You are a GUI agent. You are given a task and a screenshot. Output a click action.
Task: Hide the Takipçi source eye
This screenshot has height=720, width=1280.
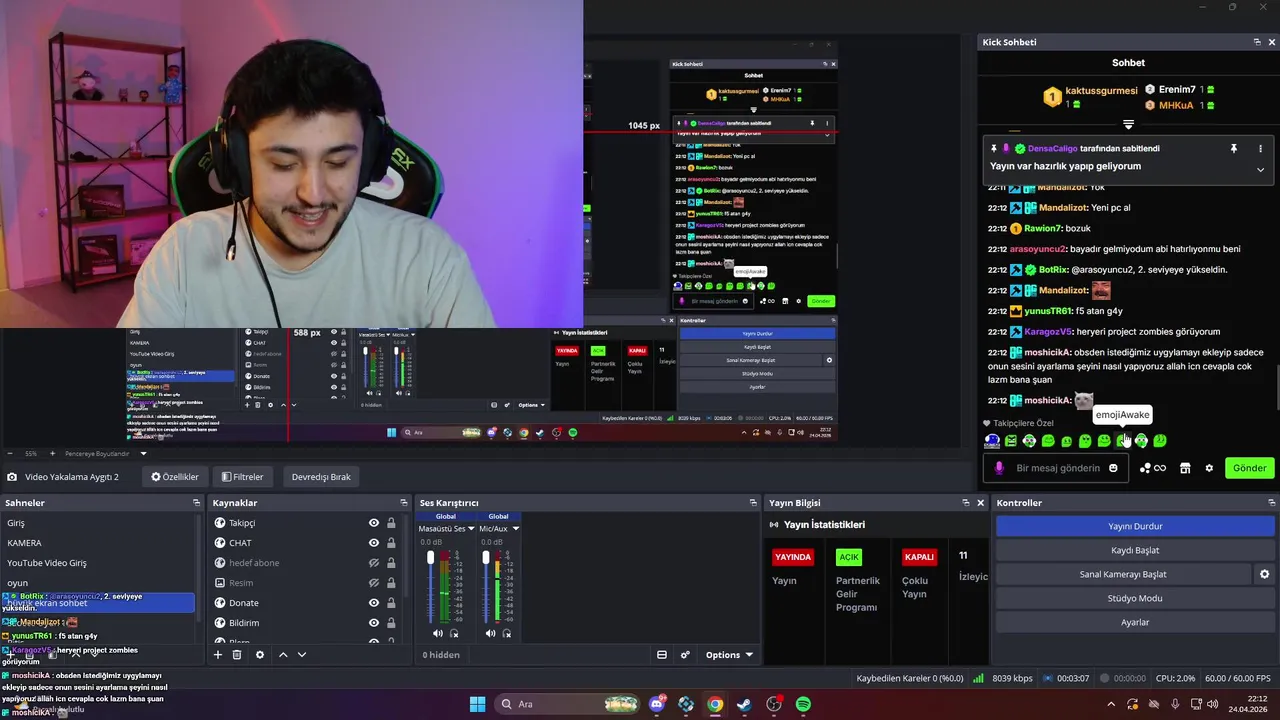(374, 523)
